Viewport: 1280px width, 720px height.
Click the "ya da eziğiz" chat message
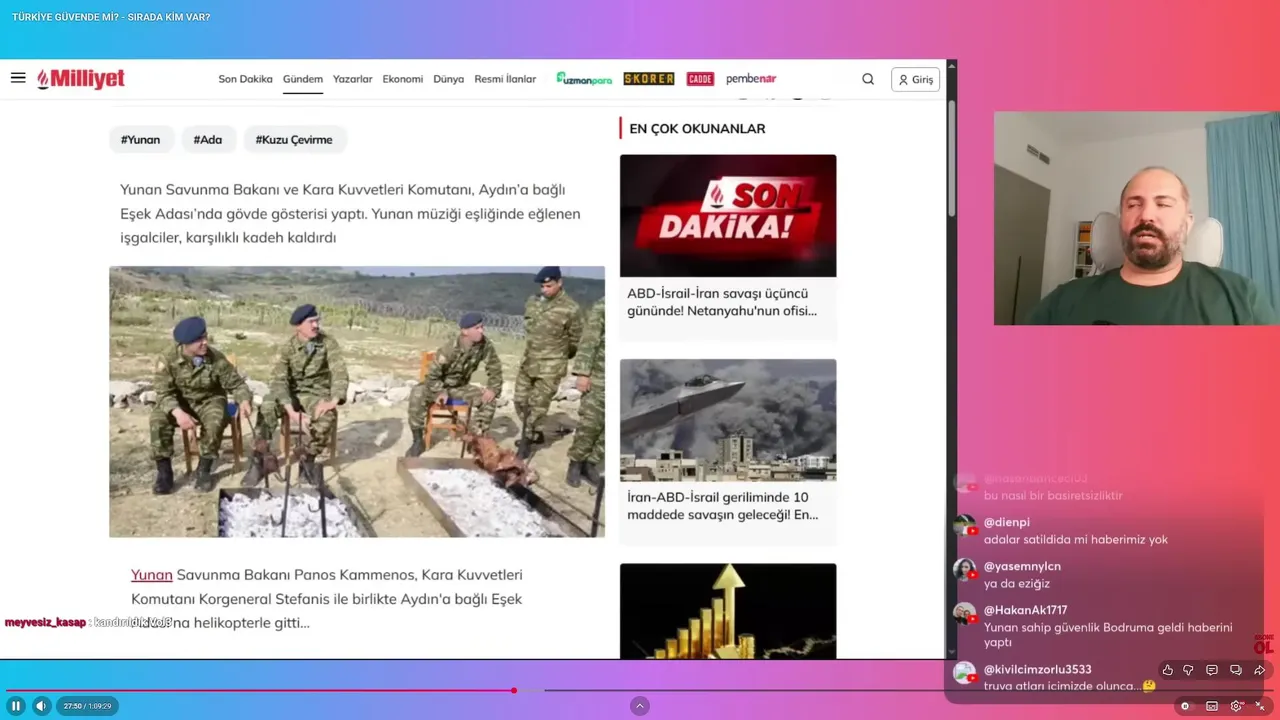pyautogui.click(x=1017, y=584)
